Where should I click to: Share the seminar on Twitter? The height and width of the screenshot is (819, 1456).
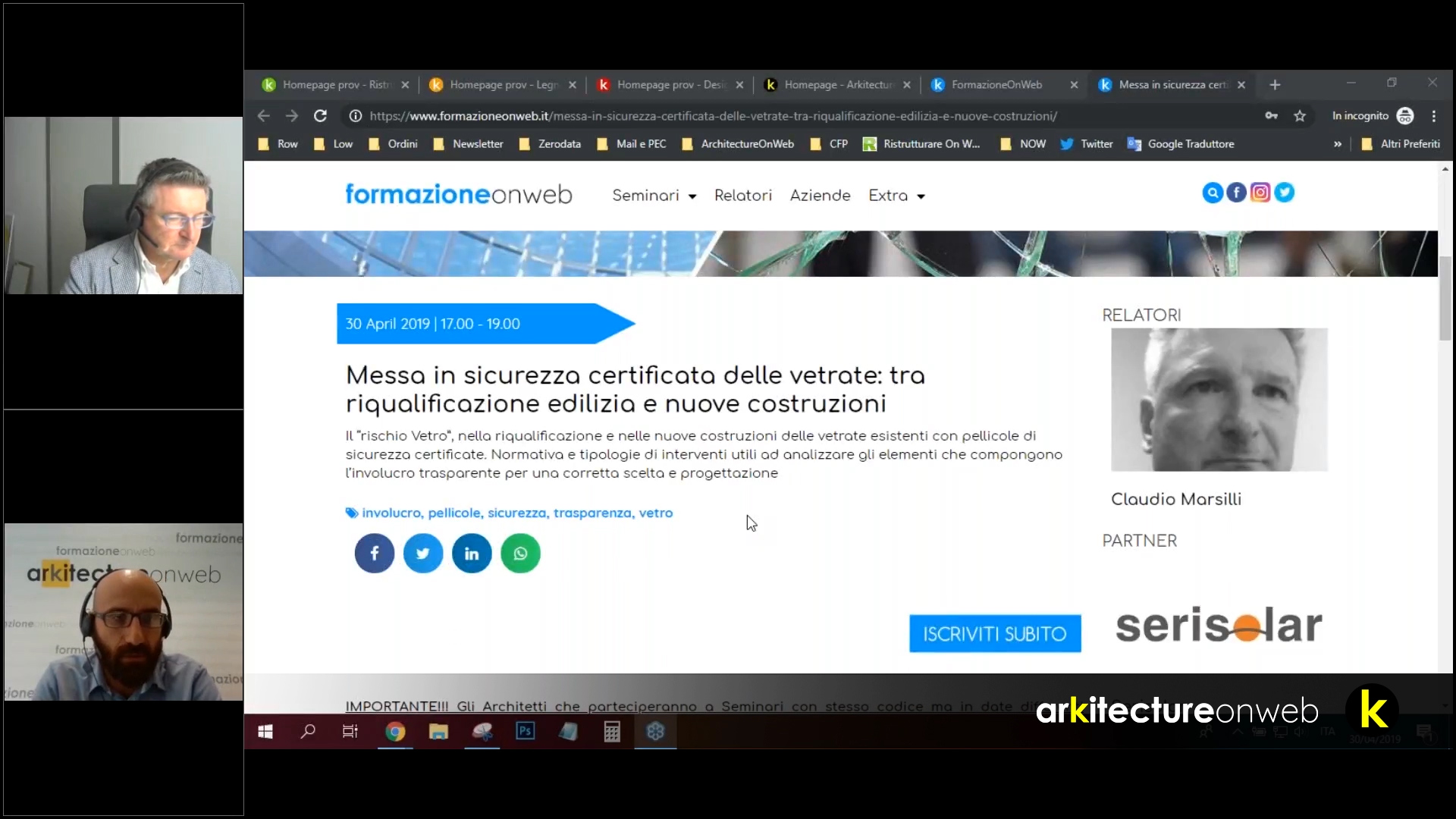coord(423,554)
